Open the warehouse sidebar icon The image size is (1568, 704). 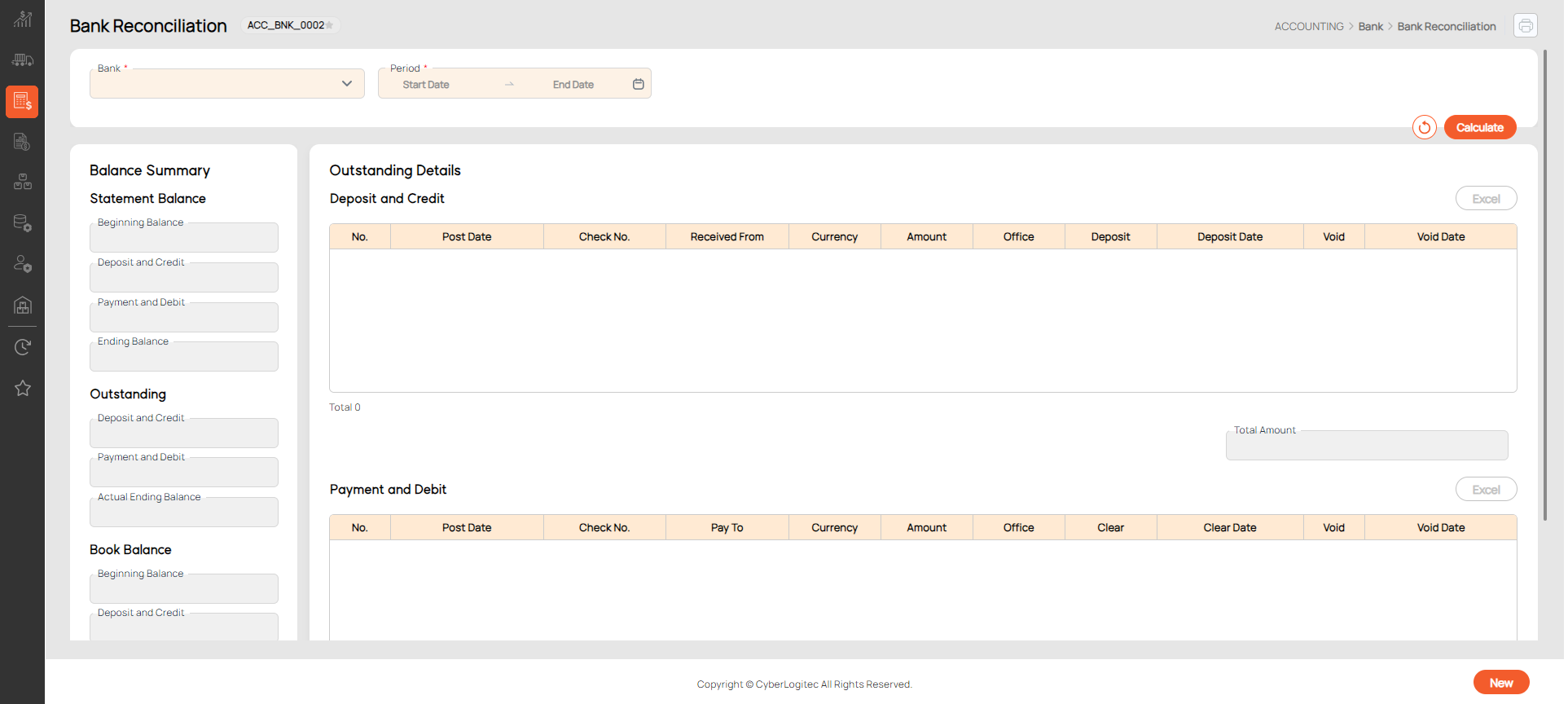tap(22, 306)
